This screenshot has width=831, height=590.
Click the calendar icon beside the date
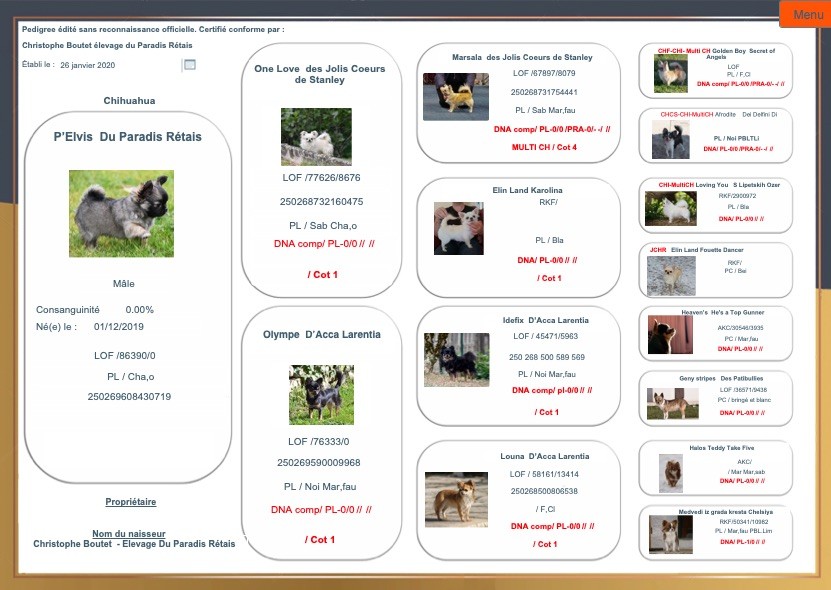[189, 65]
